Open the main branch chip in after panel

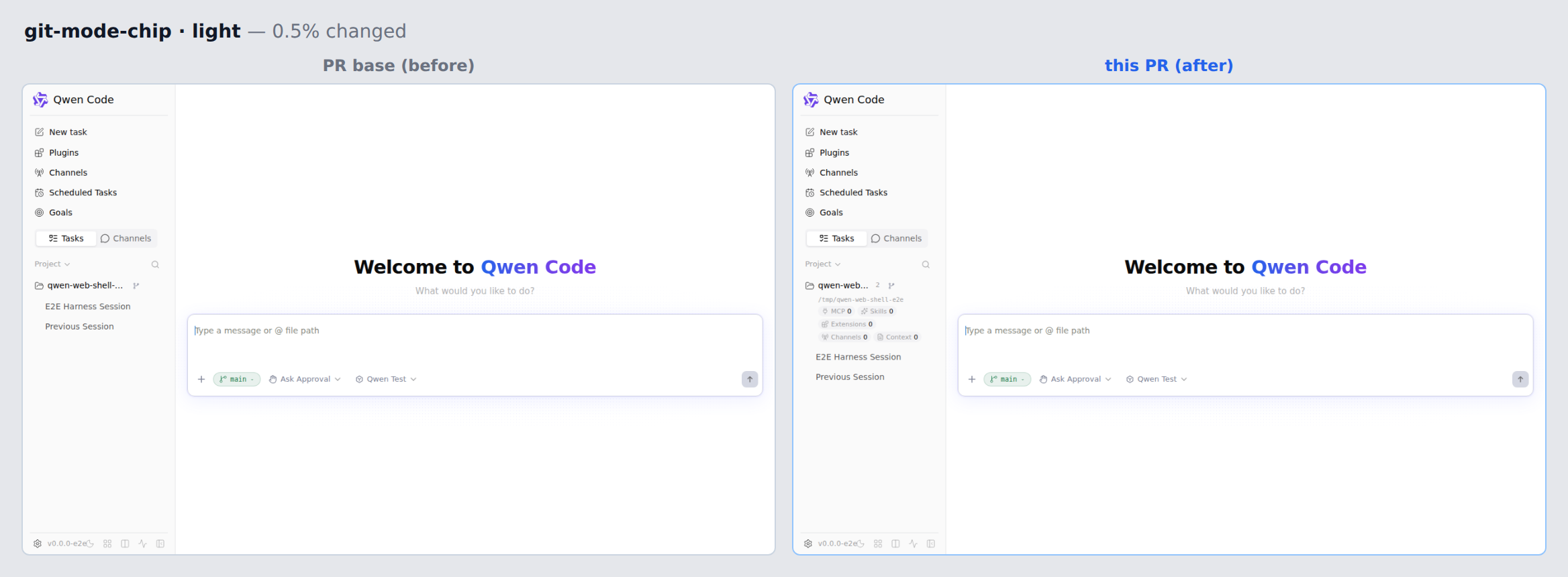point(1007,379)
